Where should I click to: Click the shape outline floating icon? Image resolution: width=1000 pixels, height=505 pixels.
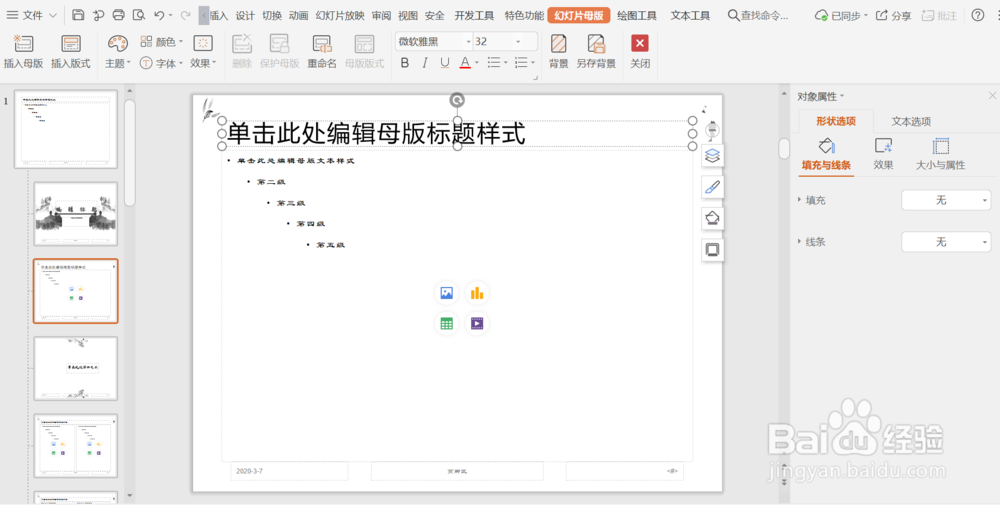(x=712, y=249)
